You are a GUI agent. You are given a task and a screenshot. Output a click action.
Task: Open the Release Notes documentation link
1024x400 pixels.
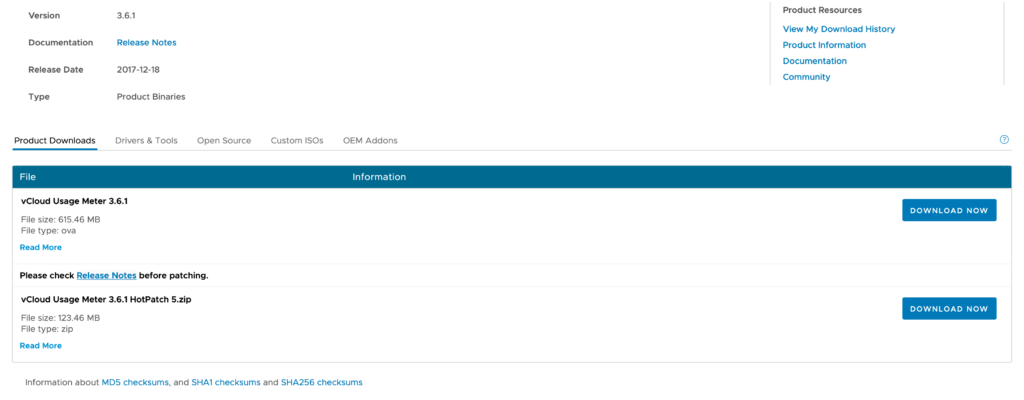[146, 42]
